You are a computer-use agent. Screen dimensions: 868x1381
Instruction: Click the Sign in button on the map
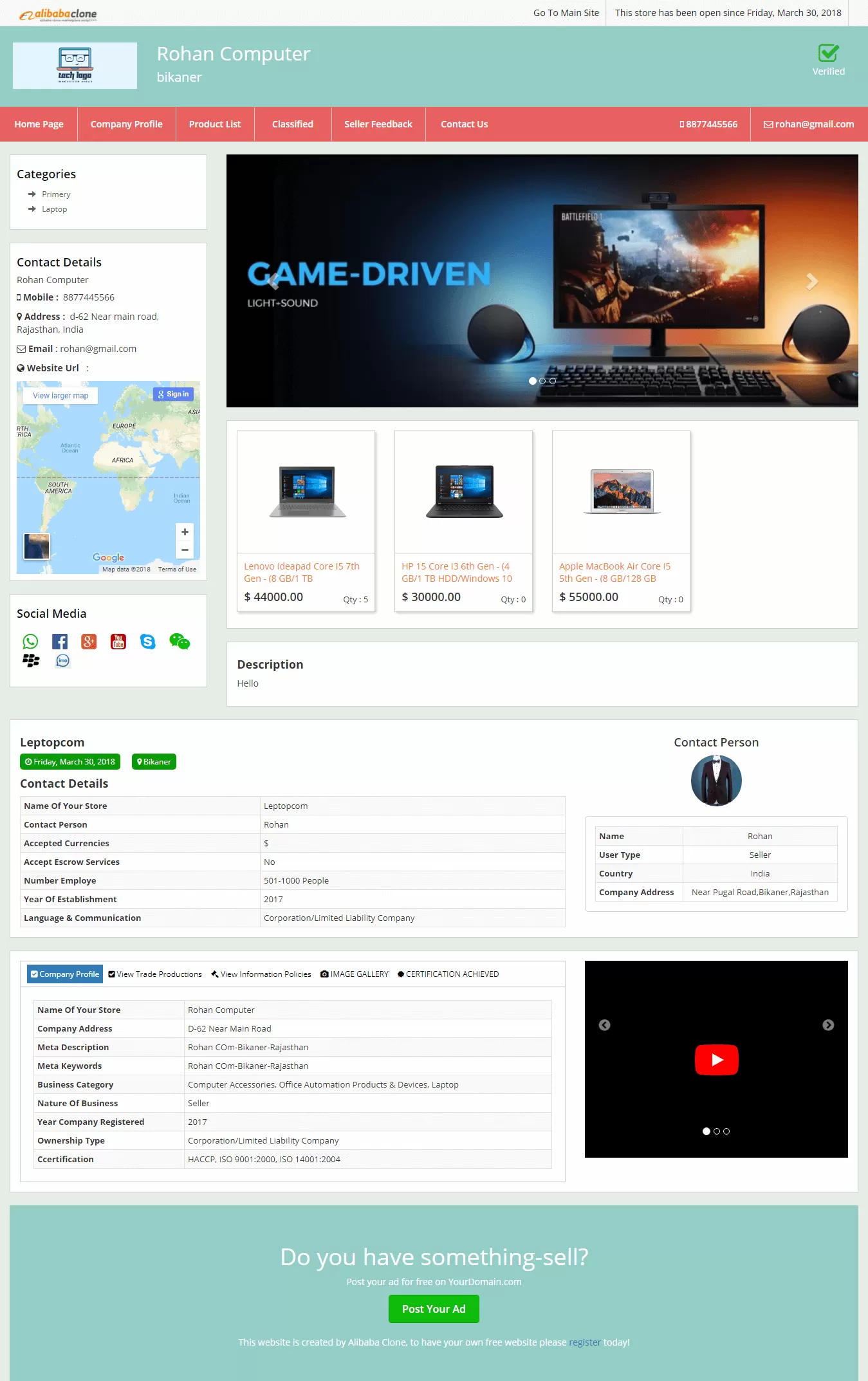[174, 394]
